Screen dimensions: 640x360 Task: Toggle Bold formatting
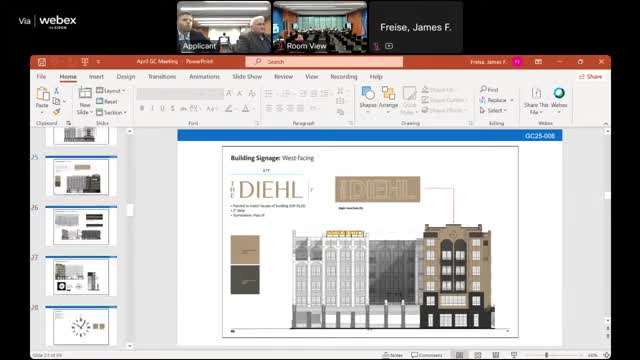click(142, 109)
